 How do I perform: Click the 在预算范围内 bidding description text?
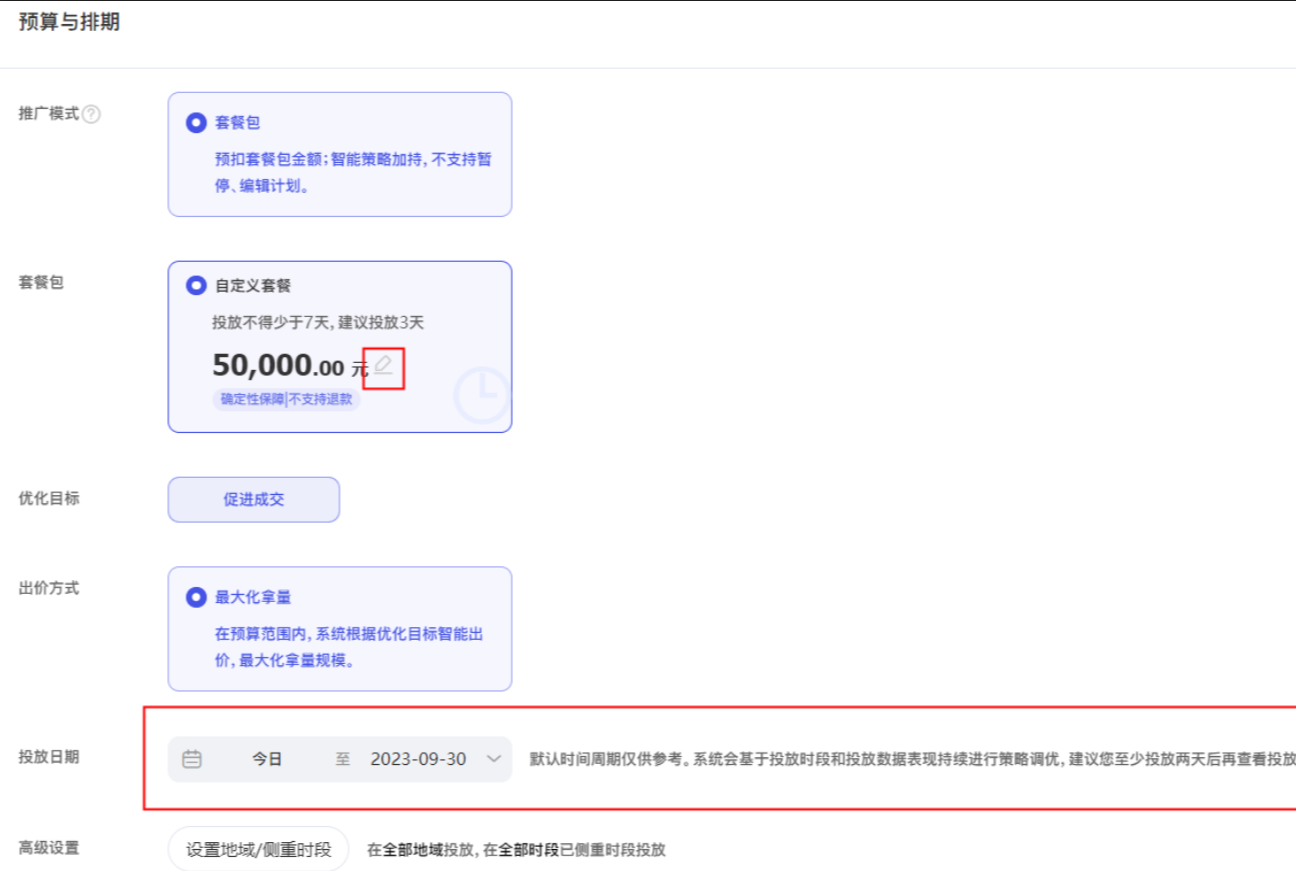coord(350,647)
